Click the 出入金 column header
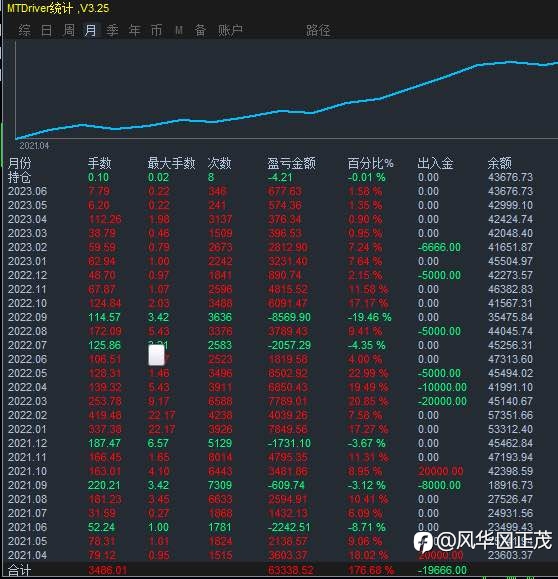The image size is (558, 579). point(435,163)
